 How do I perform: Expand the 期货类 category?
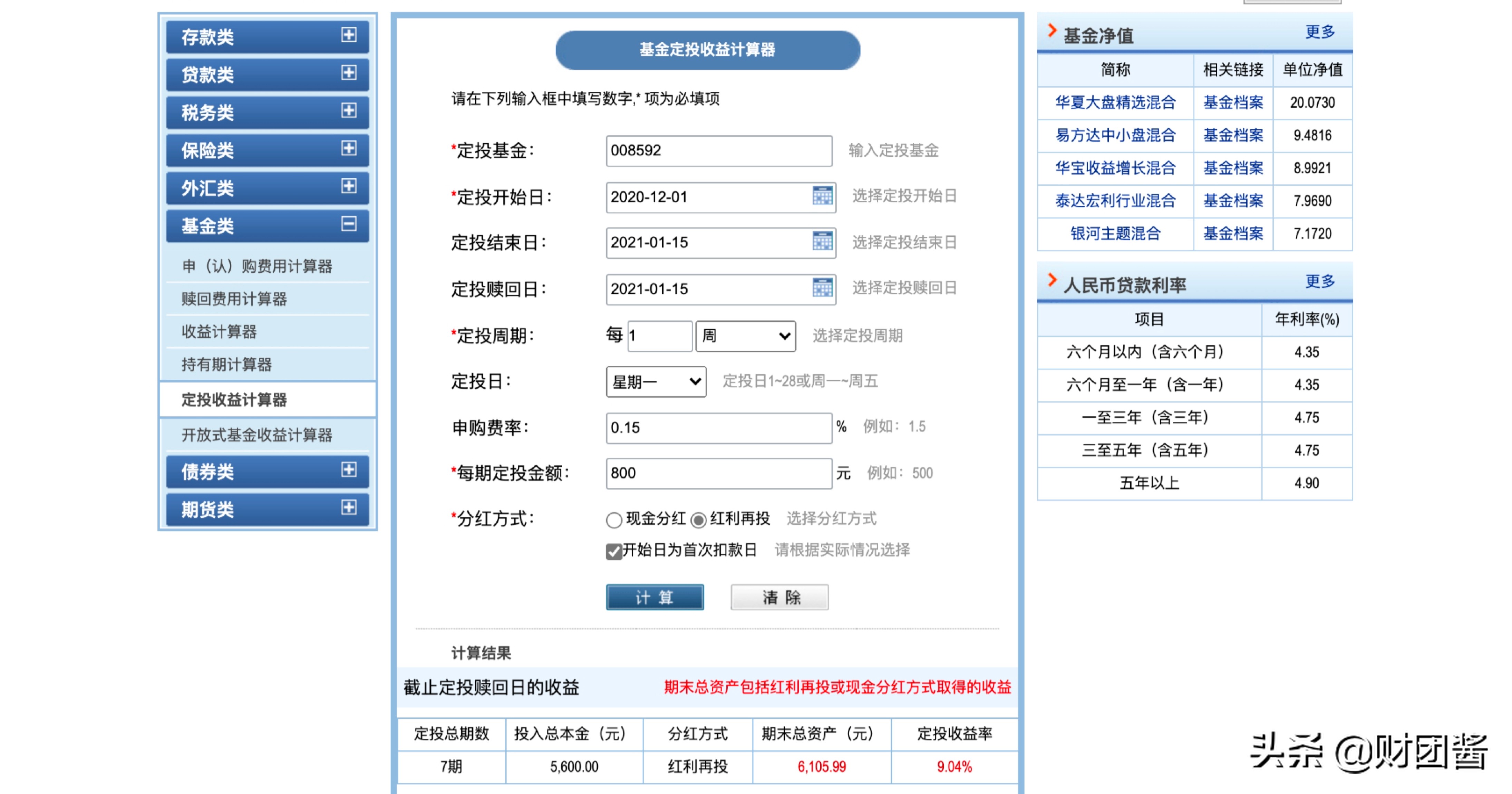(x=349, y=508)
